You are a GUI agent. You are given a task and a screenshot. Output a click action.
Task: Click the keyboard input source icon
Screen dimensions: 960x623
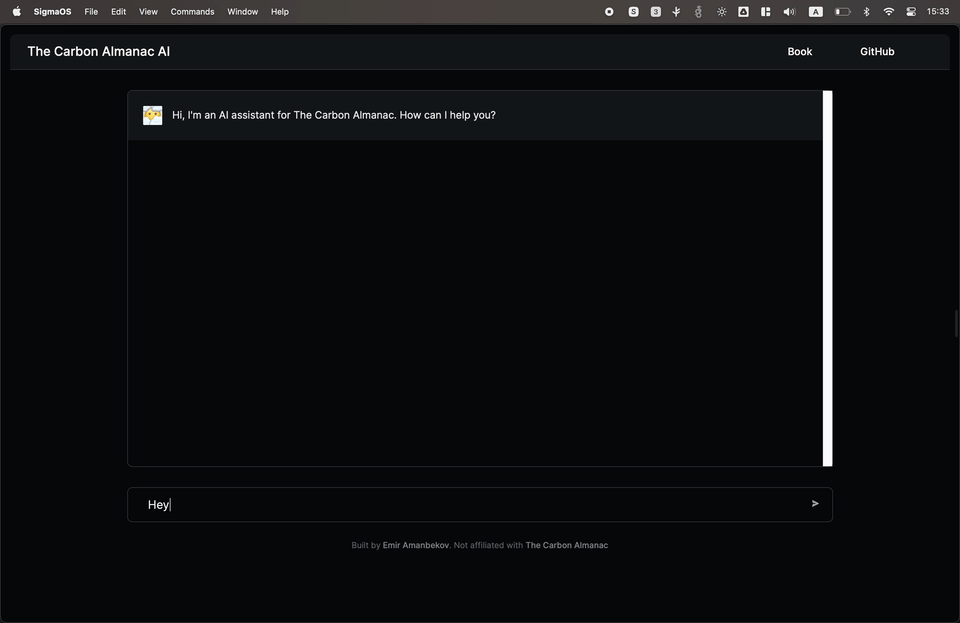click(x=816, y=12)
